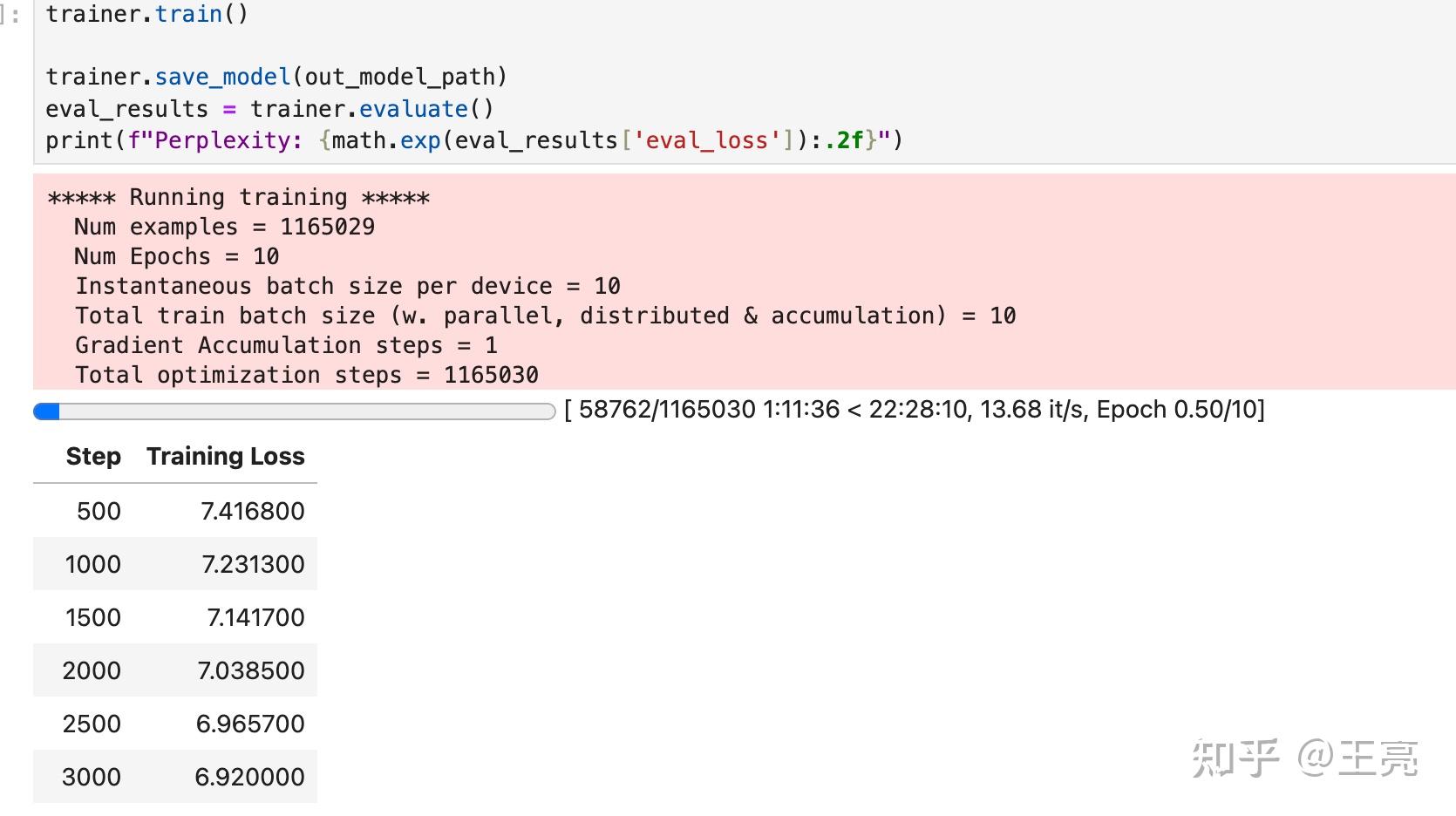The height and width of the screenshot is (816, 1456).
Task: Click the trainer.save_model(out_model_path) line
Action: [276, 77]
